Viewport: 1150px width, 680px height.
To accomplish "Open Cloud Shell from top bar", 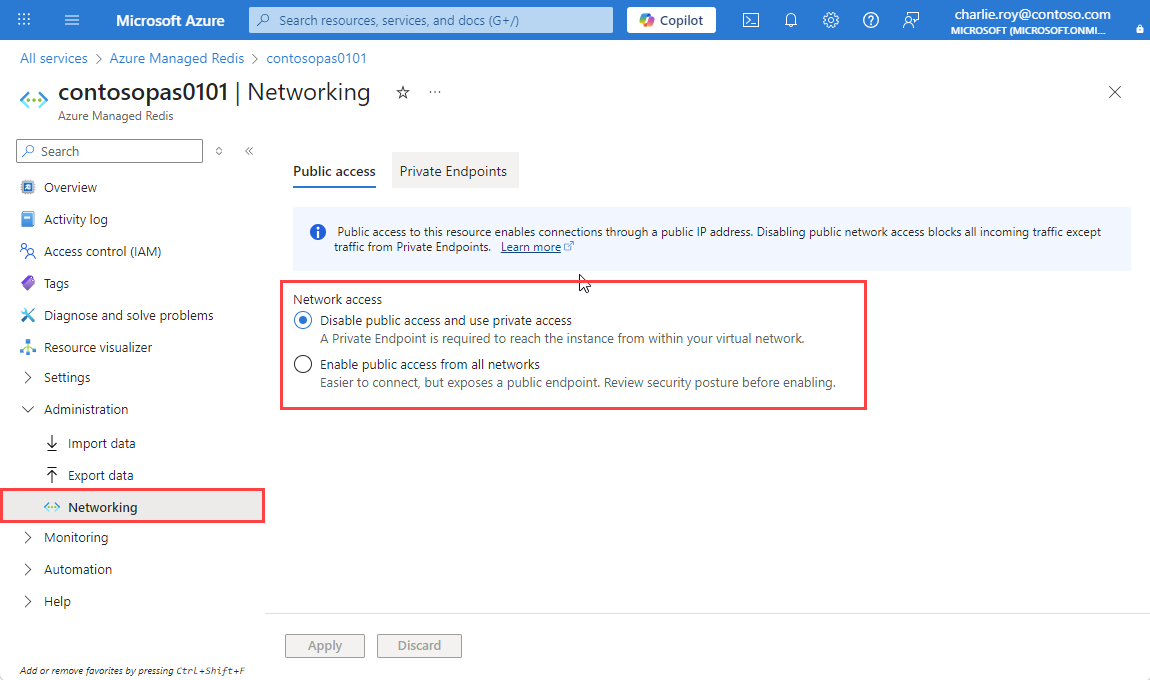I will (x=751, y=20).
